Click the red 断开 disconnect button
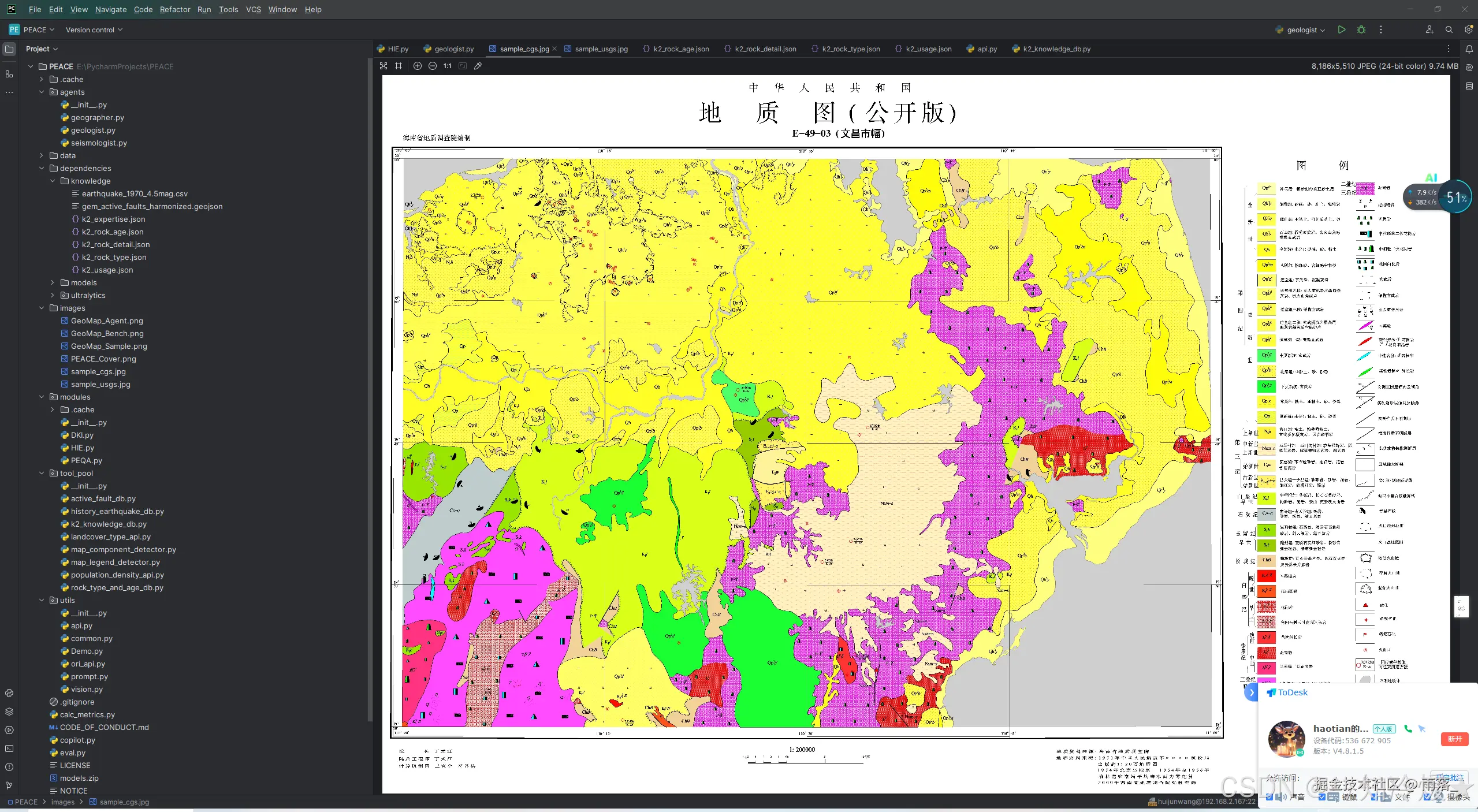Image resolution: width=1478 pixels, height=812 pixels. click(1454, 739)
